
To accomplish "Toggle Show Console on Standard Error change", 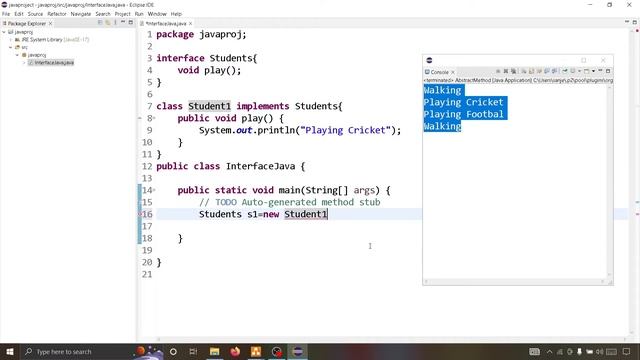I will click(x=554, y=71).
